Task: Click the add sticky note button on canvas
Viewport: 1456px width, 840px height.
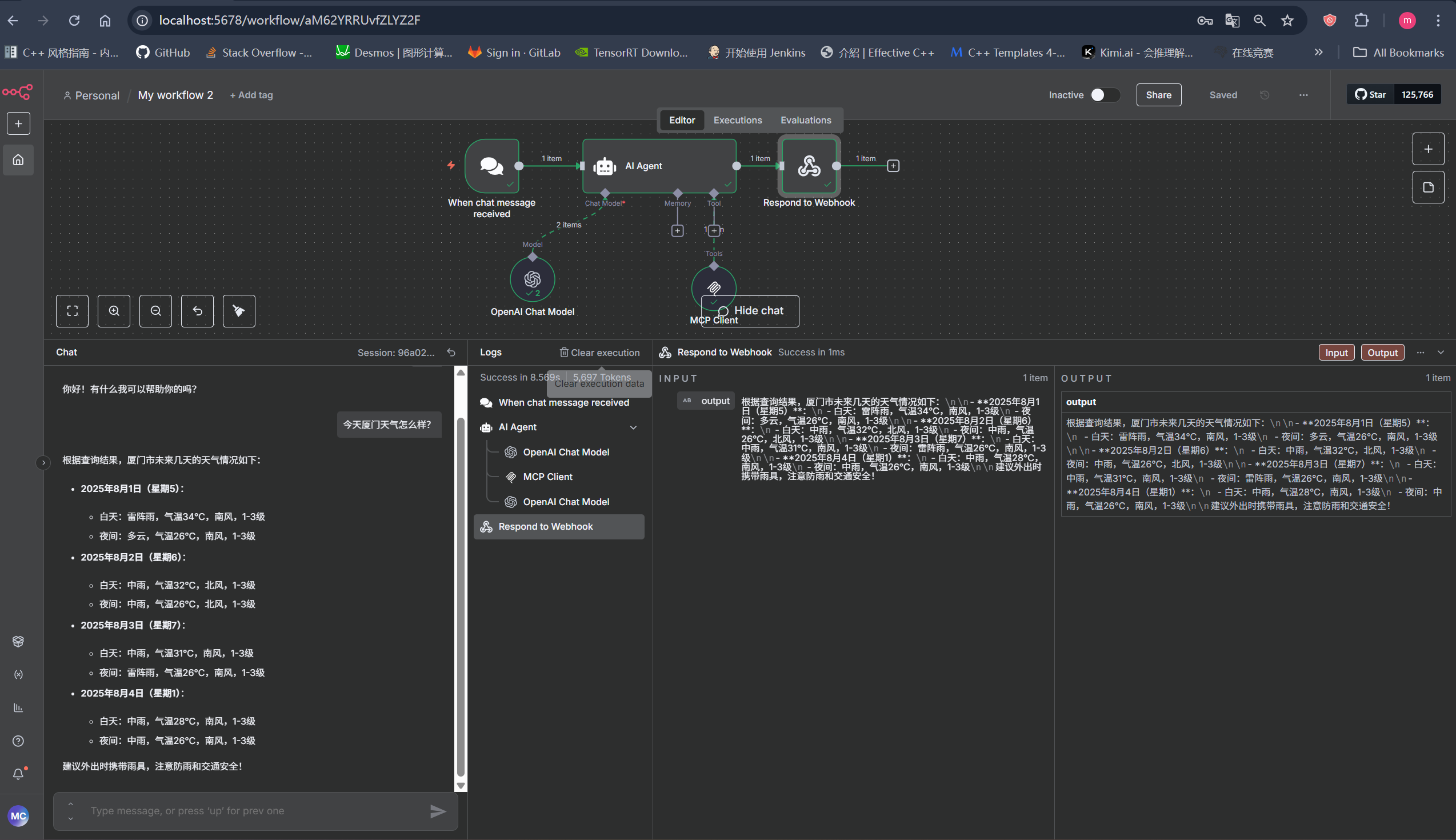Action: pos(1429,187)
